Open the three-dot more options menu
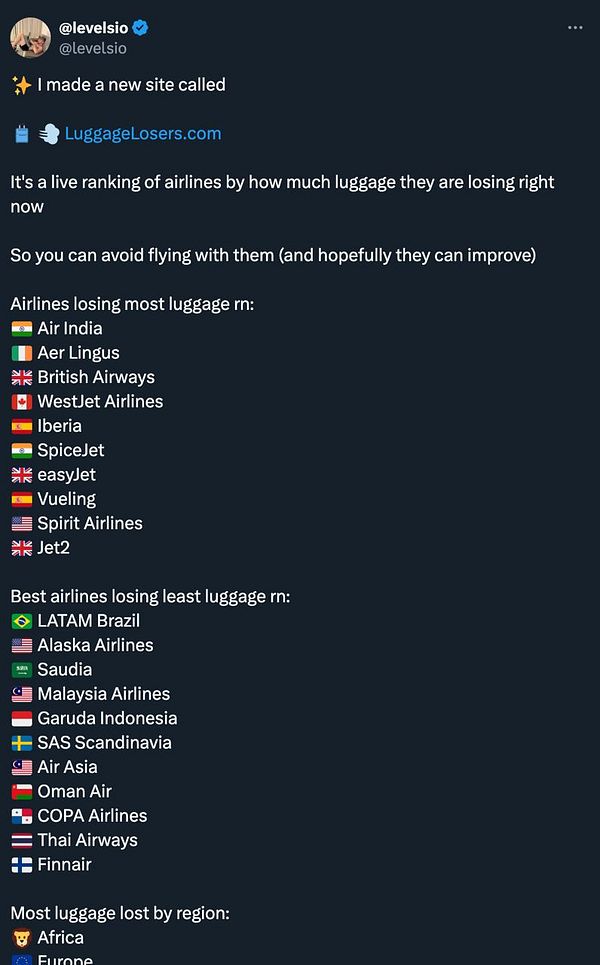Screen dimensions: 600x965 (575, 27)
